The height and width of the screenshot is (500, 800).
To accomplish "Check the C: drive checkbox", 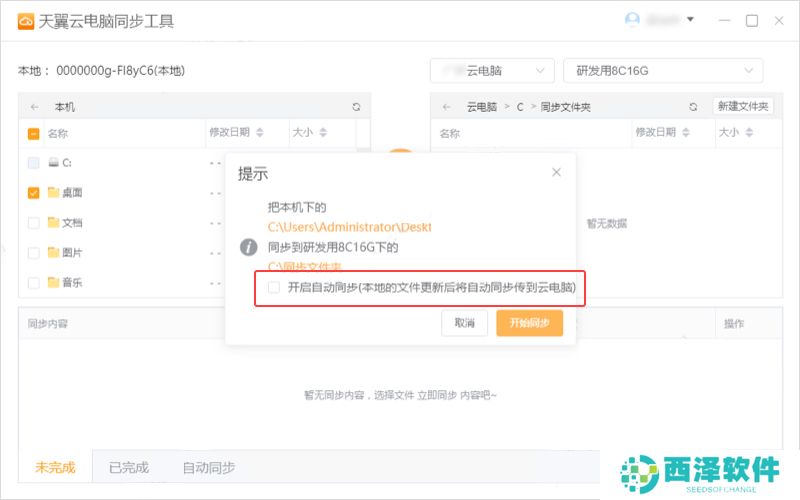I will click(33, 163).
